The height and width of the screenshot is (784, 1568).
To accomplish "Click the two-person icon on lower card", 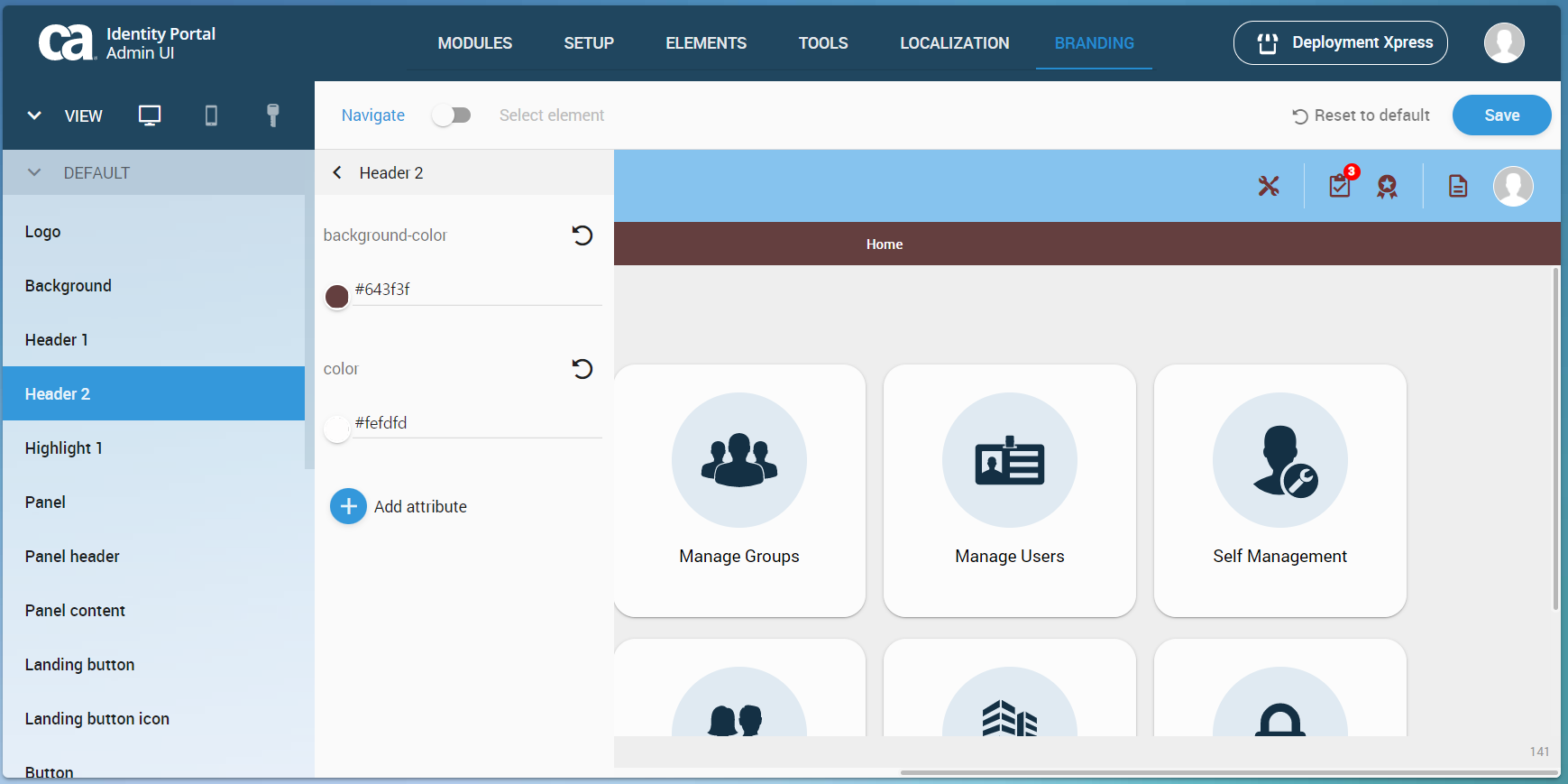I will (736, 721).
